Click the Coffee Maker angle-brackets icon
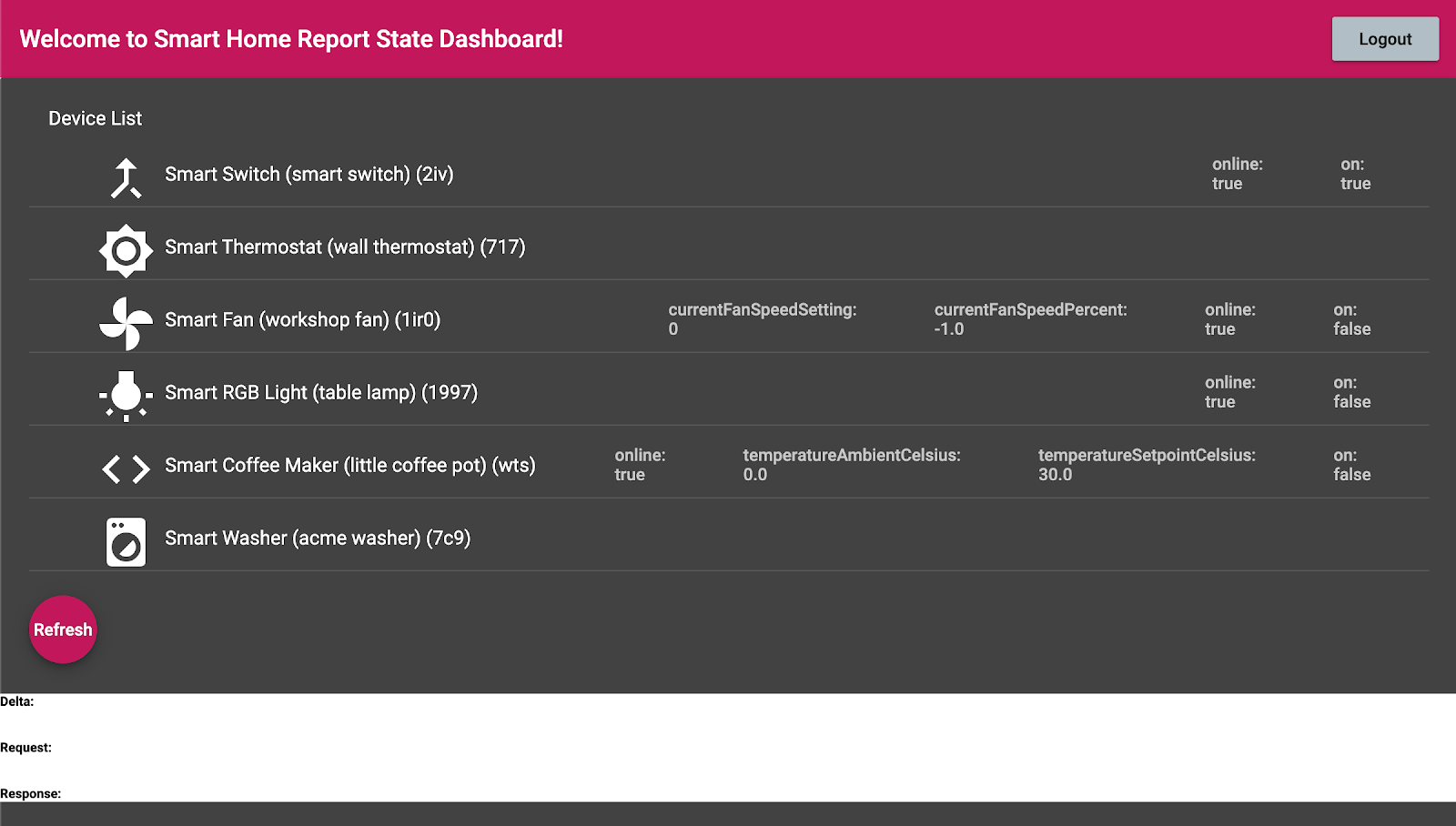1456x826 pixels. pyautogui.click(x=126, y=469)
